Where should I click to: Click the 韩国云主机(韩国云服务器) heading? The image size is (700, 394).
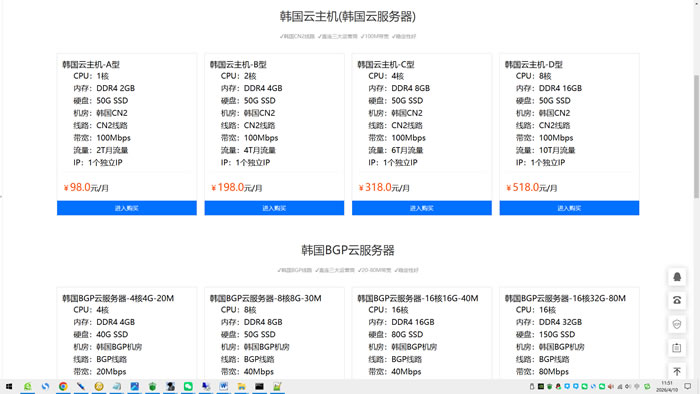click(x=348, y=17)
